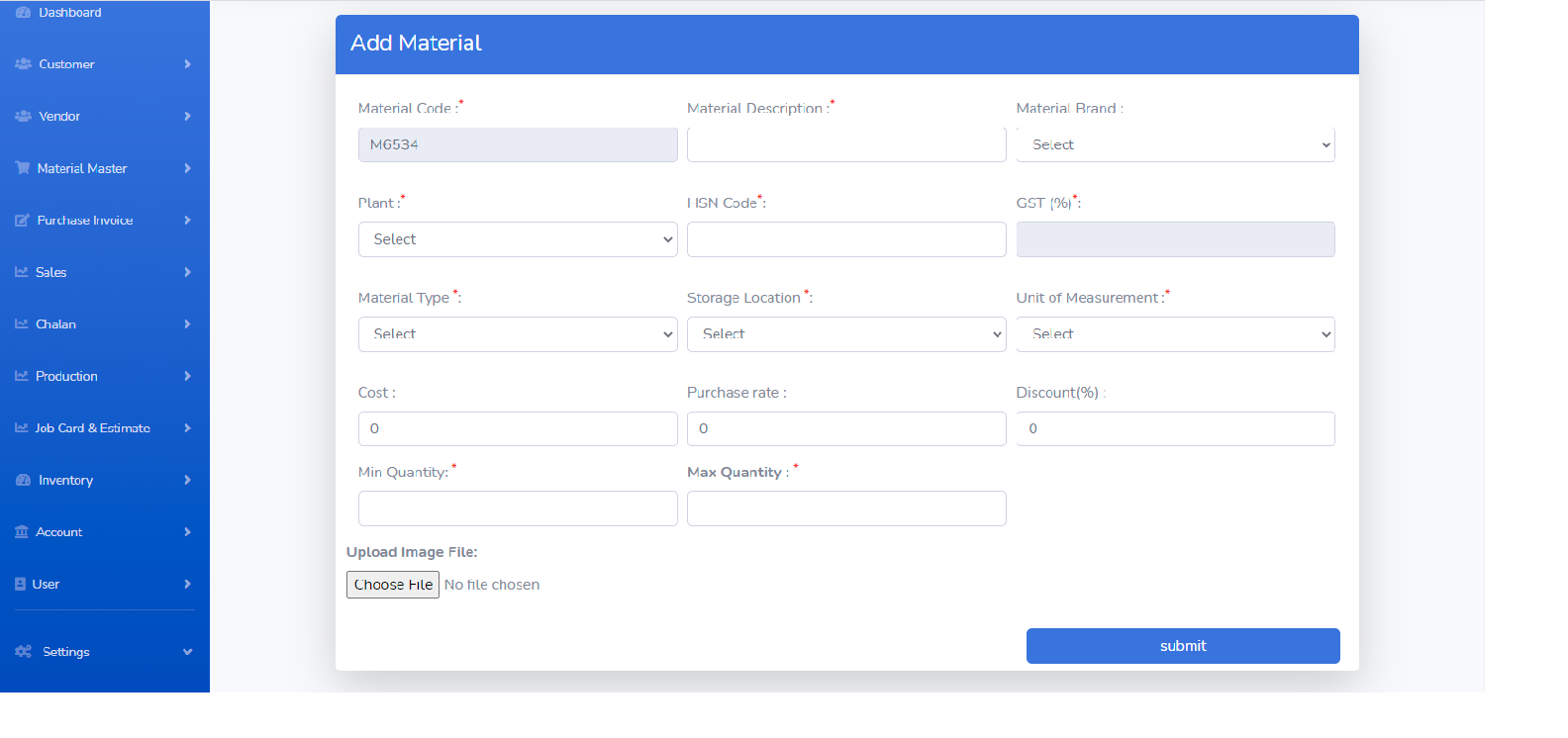Click the User book icon in sidebar
Viewport: 1568px width, 738px height.
21,585
